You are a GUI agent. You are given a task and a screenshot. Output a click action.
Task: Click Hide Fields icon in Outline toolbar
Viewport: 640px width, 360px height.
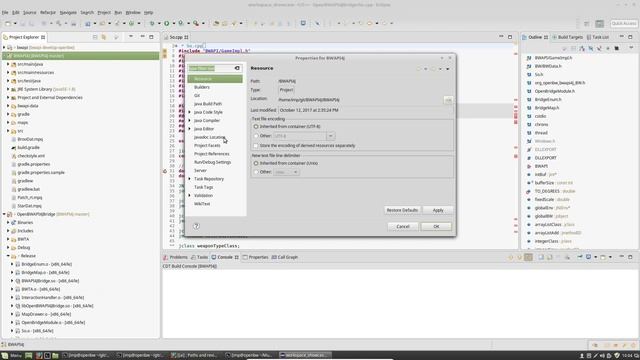pyautogui.click(x=591, y=49)
